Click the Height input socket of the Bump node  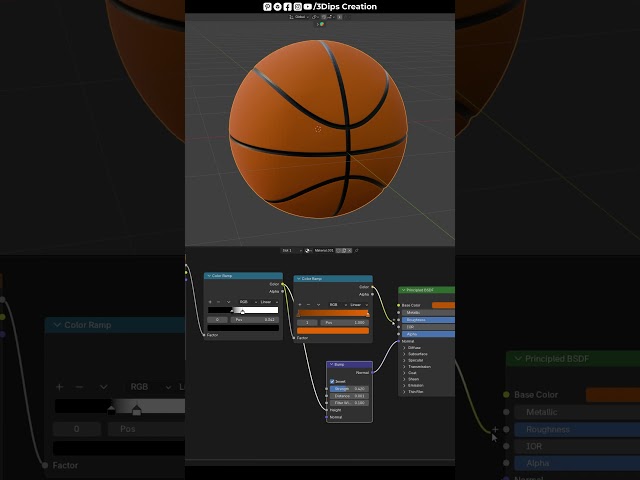click(x=327, y=410)
